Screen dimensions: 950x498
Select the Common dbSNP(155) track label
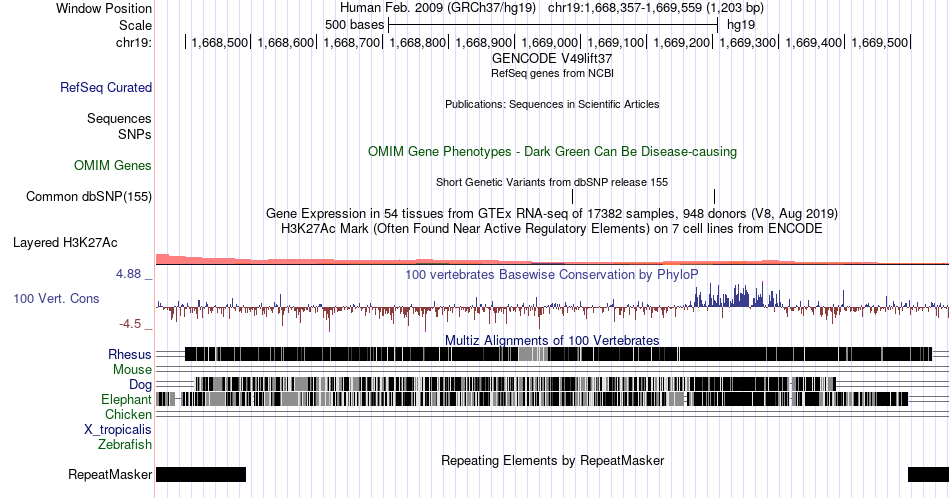click(89, 196)
